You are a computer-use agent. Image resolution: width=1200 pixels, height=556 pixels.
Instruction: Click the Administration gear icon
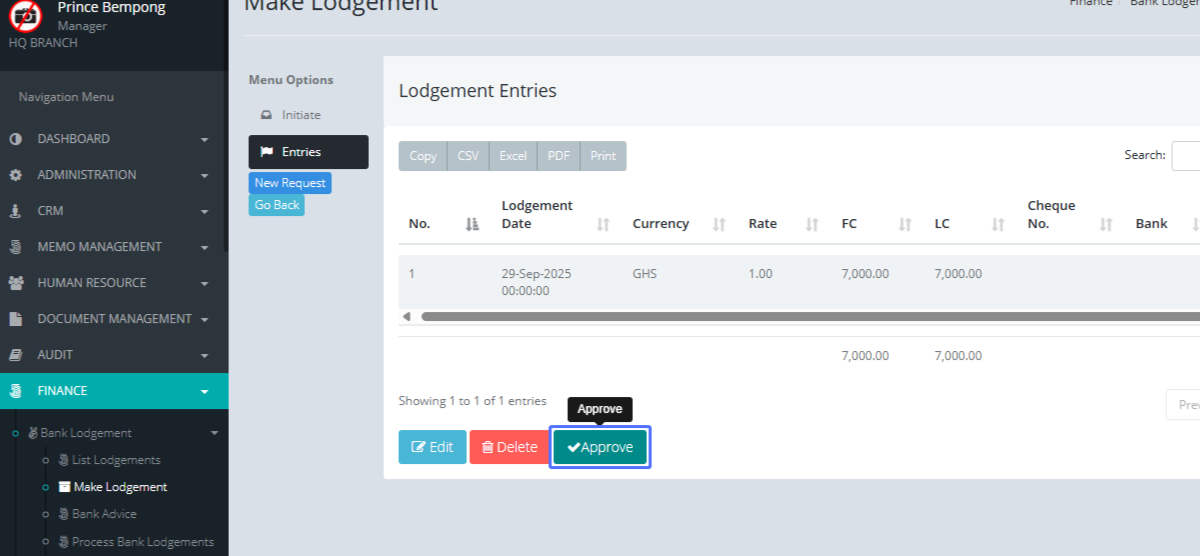(15, 175)
